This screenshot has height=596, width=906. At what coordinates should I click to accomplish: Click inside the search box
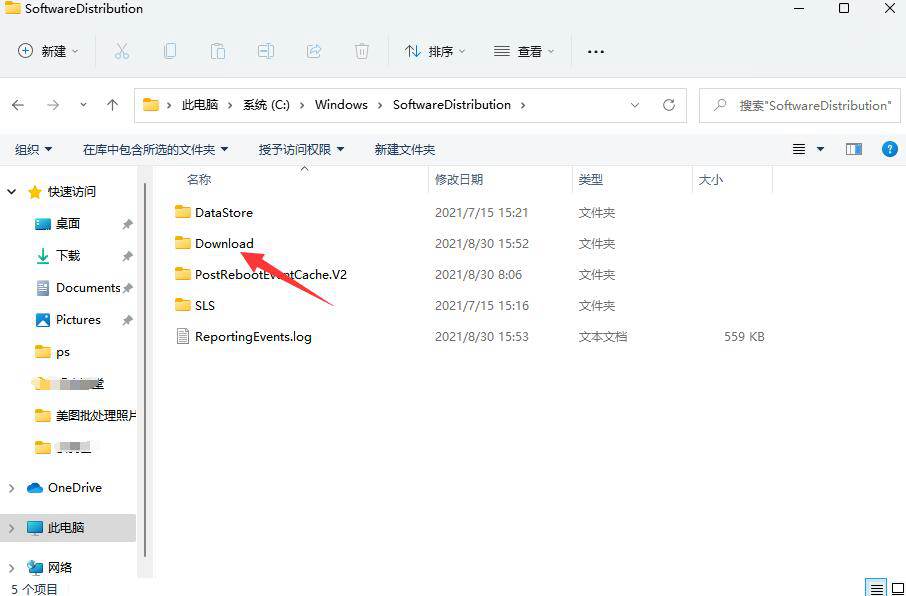click(800, 104)
